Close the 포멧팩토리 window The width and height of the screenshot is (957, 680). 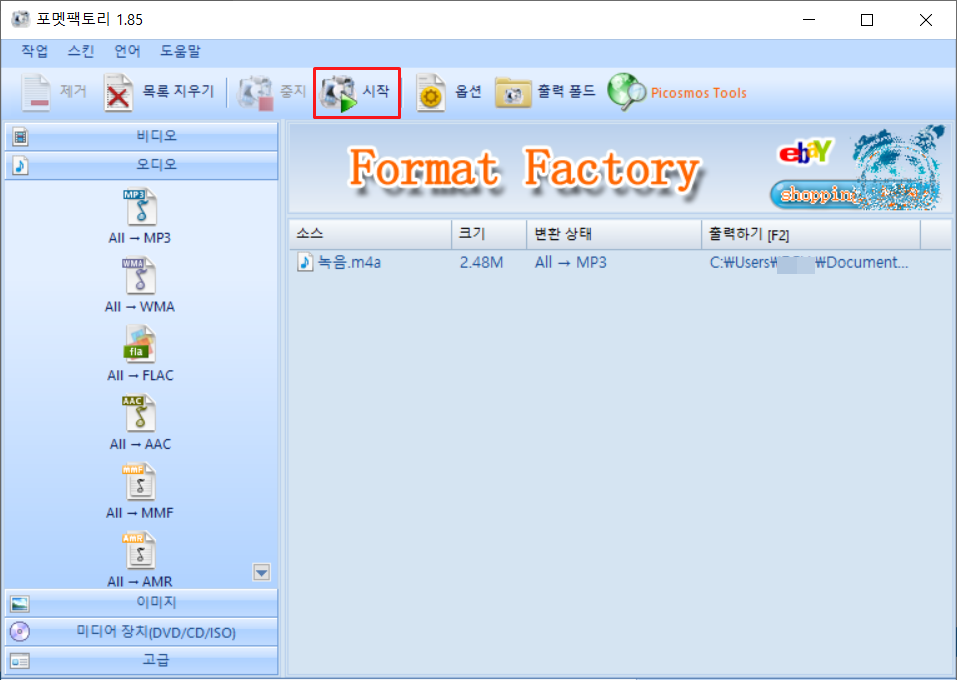tap(926, 20)
